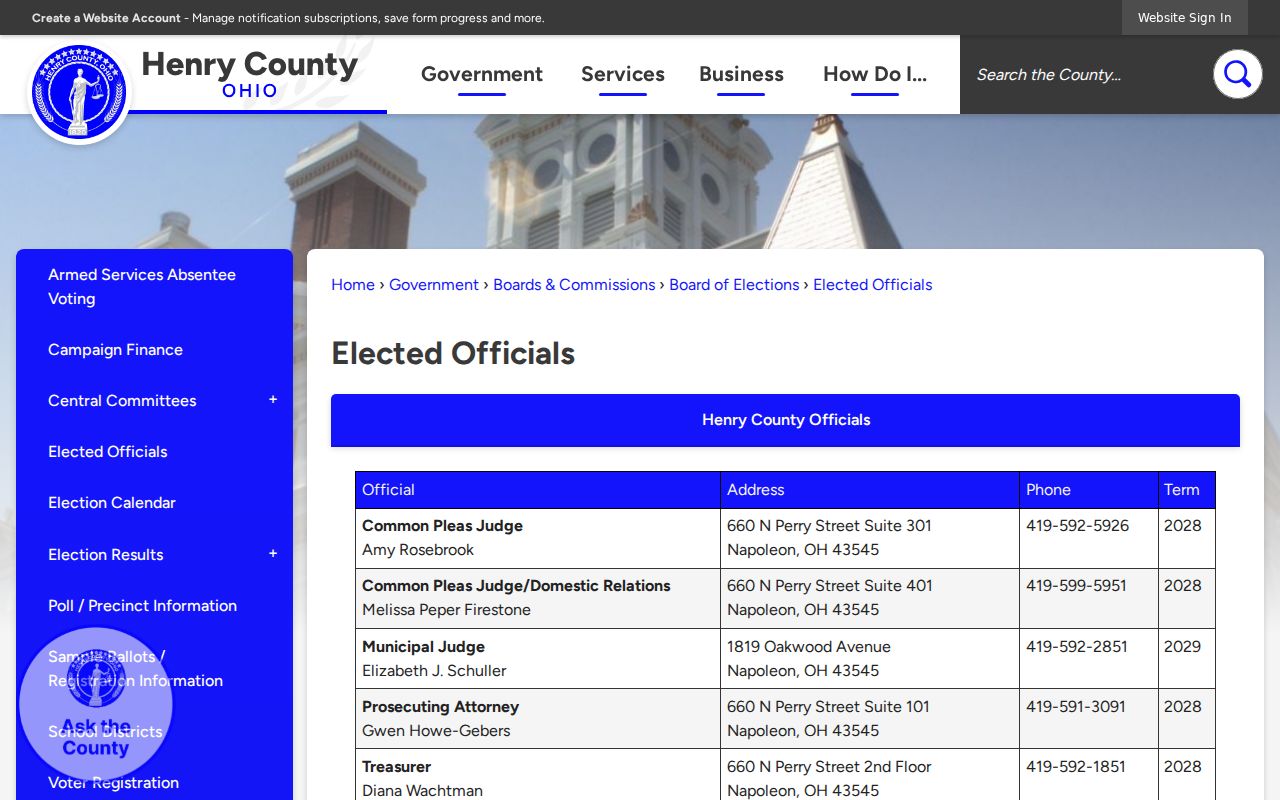1280x800 pixels.
Task: Select the name Amy Rosebrook
Action: 418,550
